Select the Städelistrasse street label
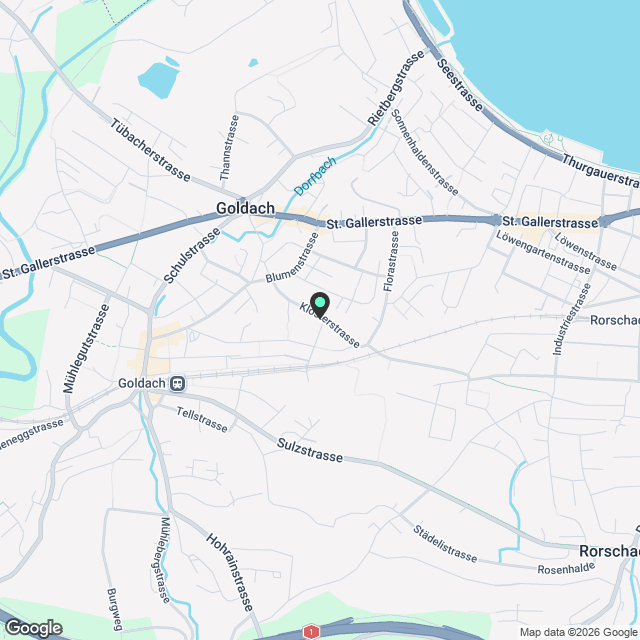The height and width of the screenshot is (640, 640). click(445, 544)
